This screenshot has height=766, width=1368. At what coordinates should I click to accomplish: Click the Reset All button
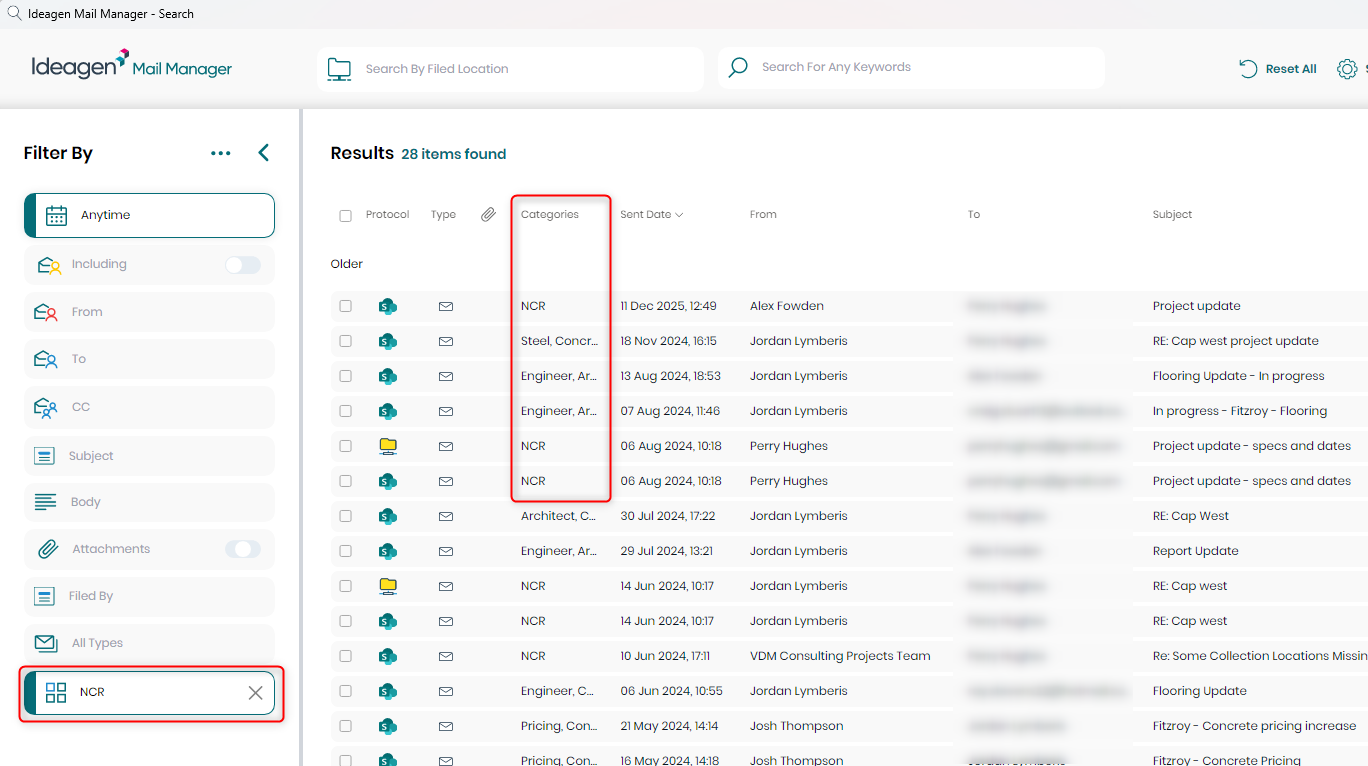(1278, 69)
